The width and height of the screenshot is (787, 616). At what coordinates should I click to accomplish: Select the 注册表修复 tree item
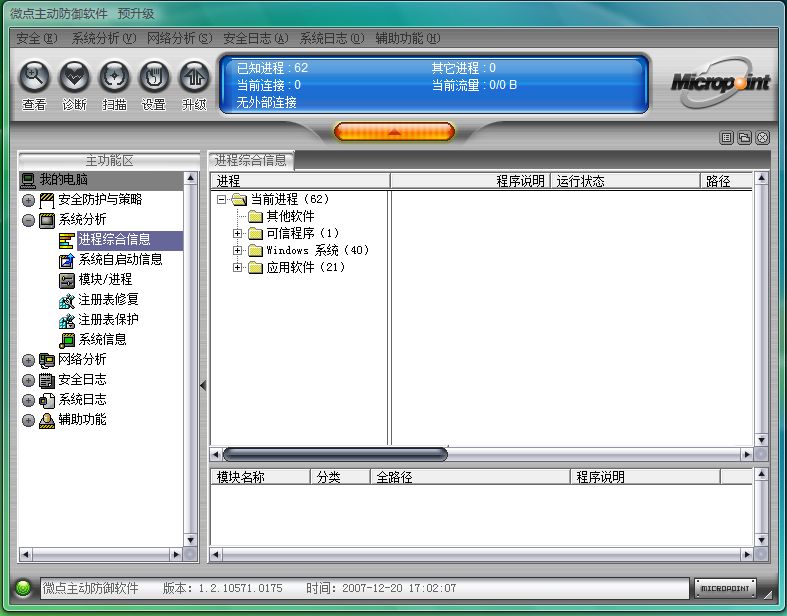coord(108,300)
